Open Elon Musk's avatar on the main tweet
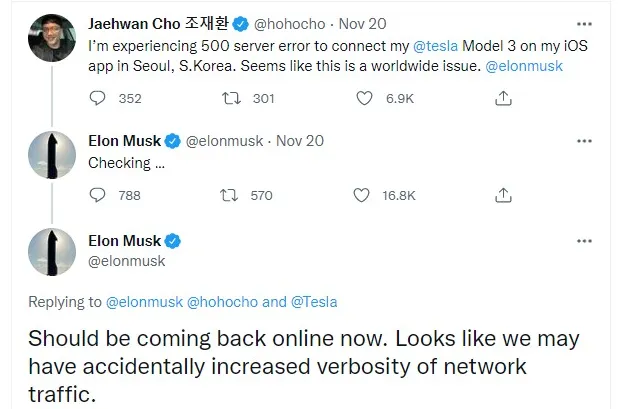Image resolution: width=625 pixels, height=409 pixels. click(52, 252)
